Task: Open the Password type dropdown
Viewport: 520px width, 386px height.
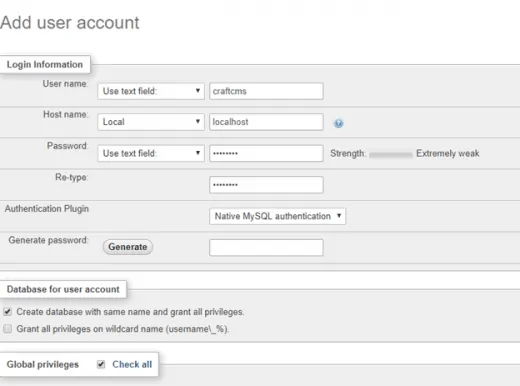Action: tap(151, 153)
